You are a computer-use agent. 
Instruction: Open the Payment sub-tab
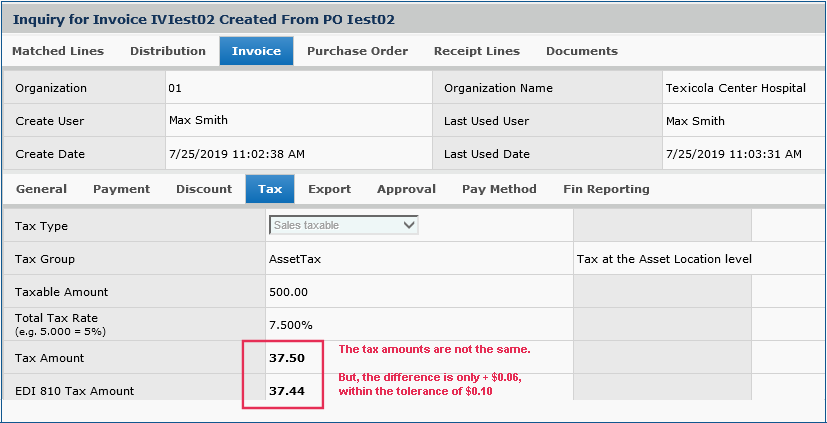[x=121, y=189]
